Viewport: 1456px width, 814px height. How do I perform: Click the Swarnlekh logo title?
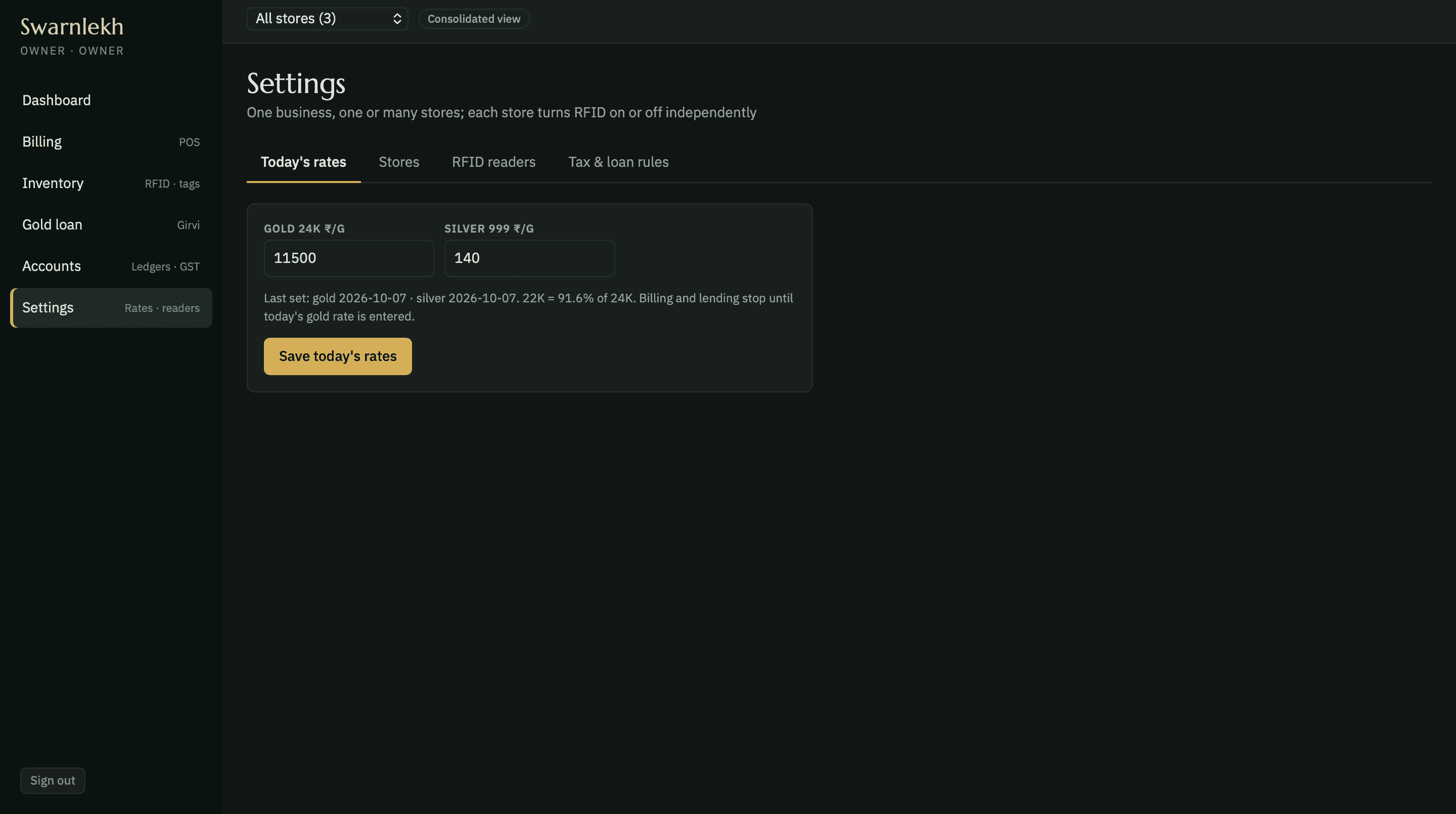tap(72, 27)
